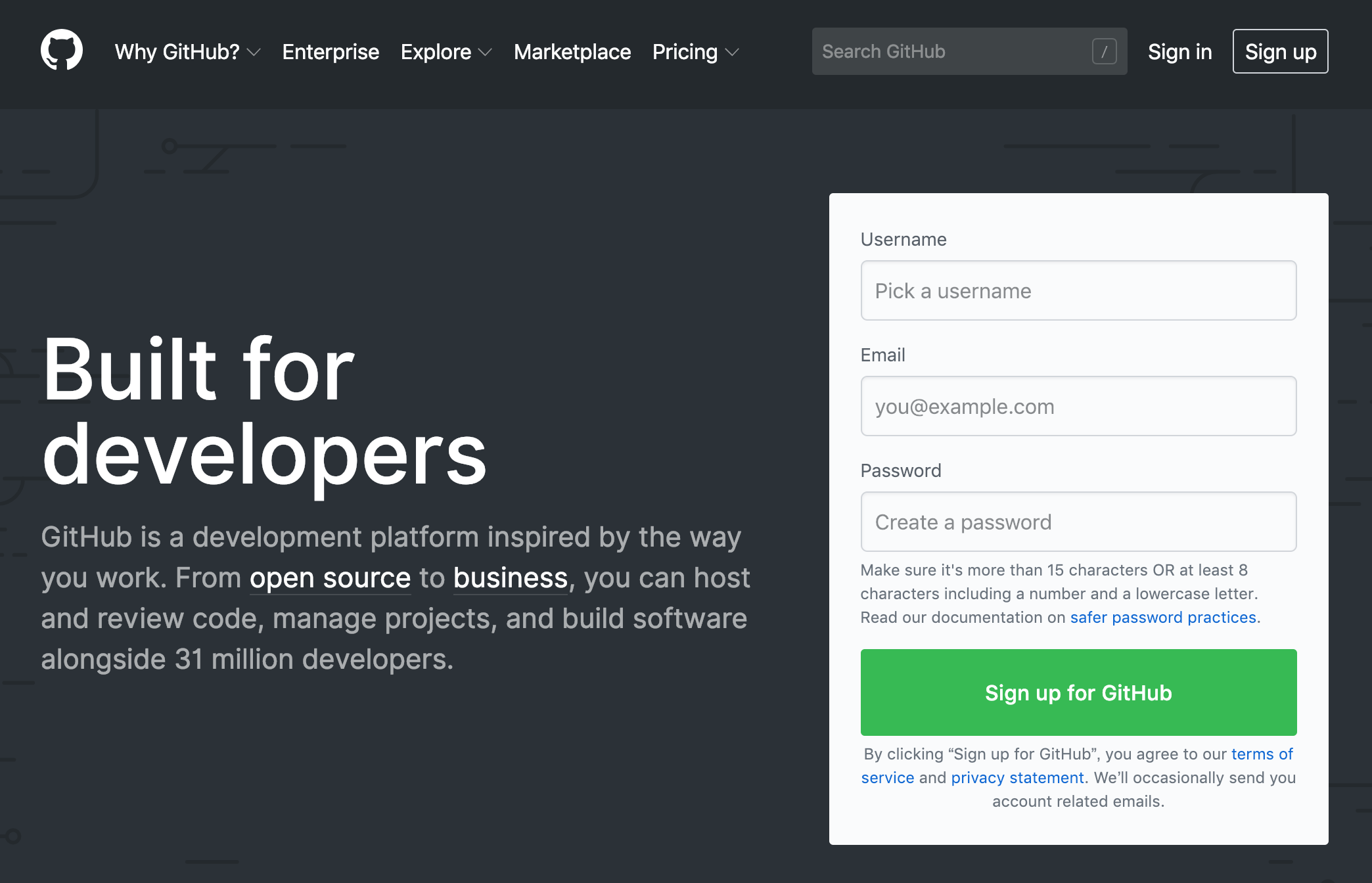Expand the Explore dropdown menu
1372x883 pixels.
click(x=446, y=52)
